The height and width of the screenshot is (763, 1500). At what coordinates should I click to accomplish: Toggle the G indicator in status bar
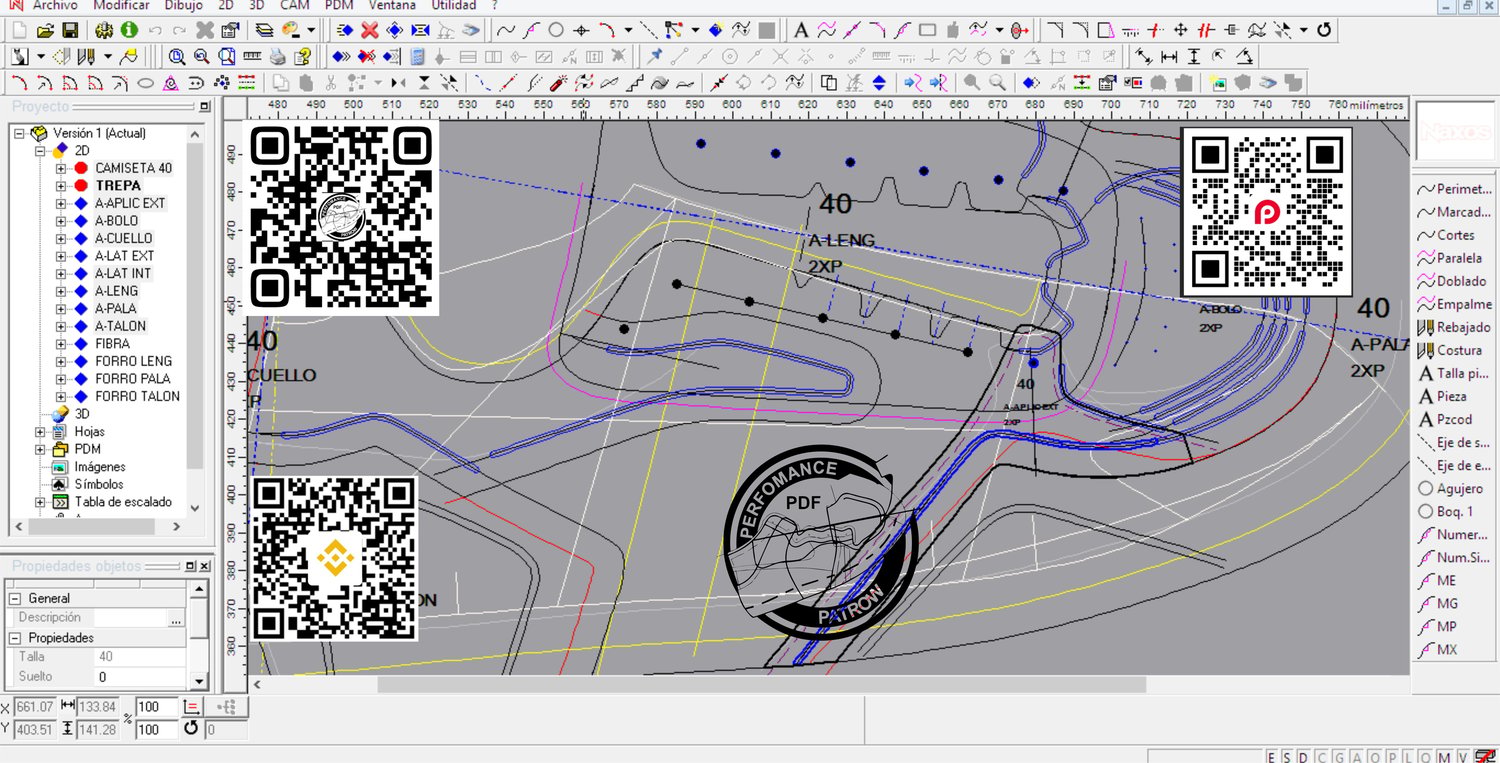click(1338, 757)
